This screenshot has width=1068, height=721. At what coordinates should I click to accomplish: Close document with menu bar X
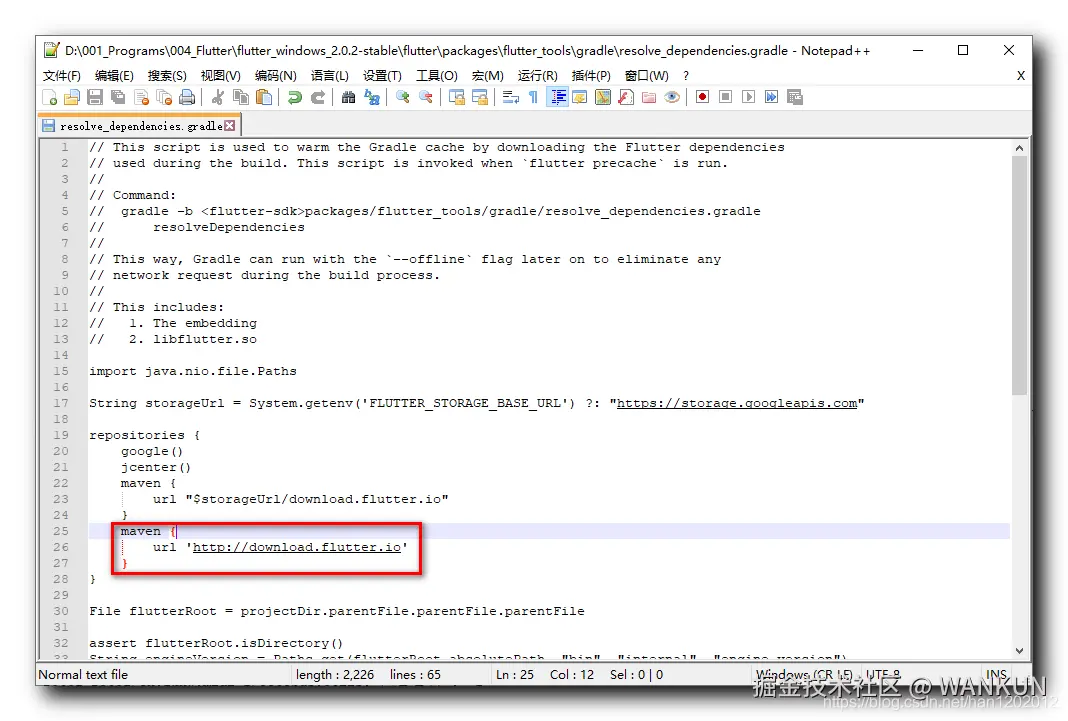tap(1020, 76)
